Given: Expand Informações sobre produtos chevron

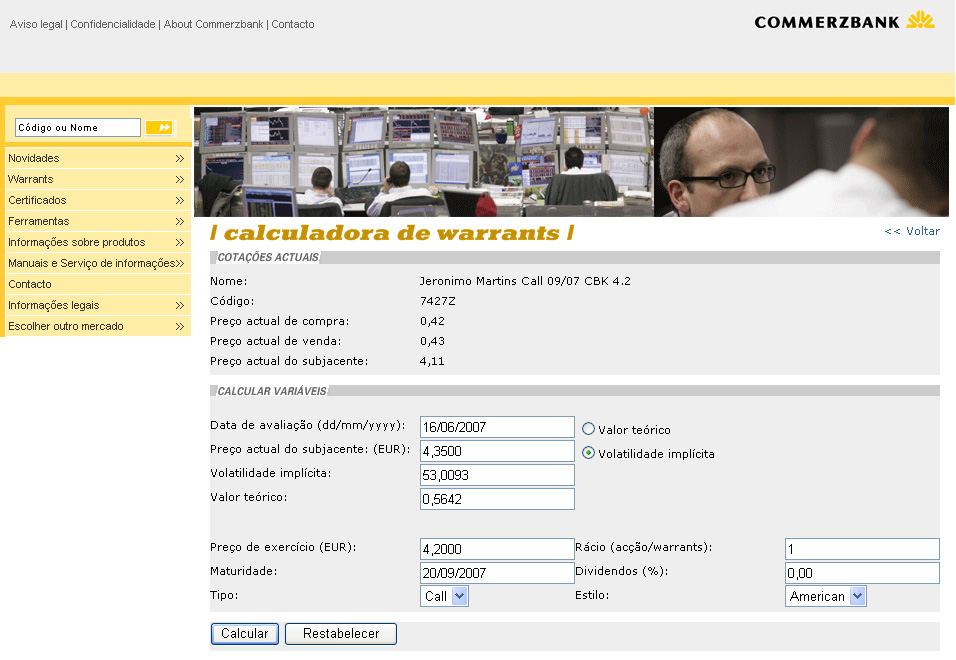Looking at the screenshot, I should tap(180, 243).
